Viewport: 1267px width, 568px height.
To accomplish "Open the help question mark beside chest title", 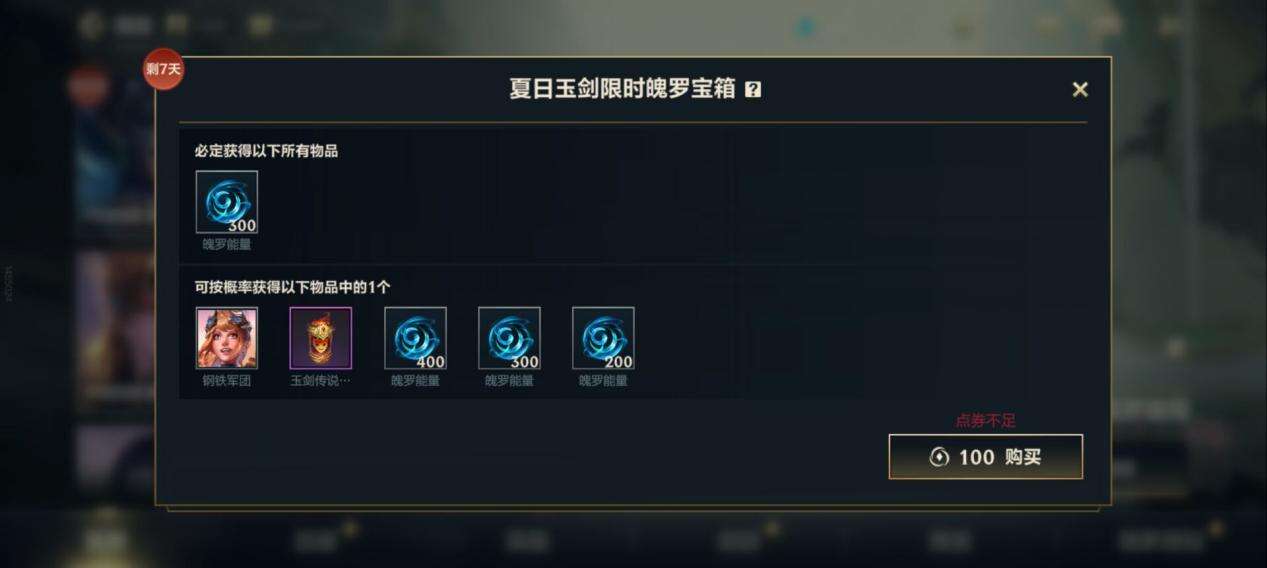I will pyautogui.click(x=753, y=89).
